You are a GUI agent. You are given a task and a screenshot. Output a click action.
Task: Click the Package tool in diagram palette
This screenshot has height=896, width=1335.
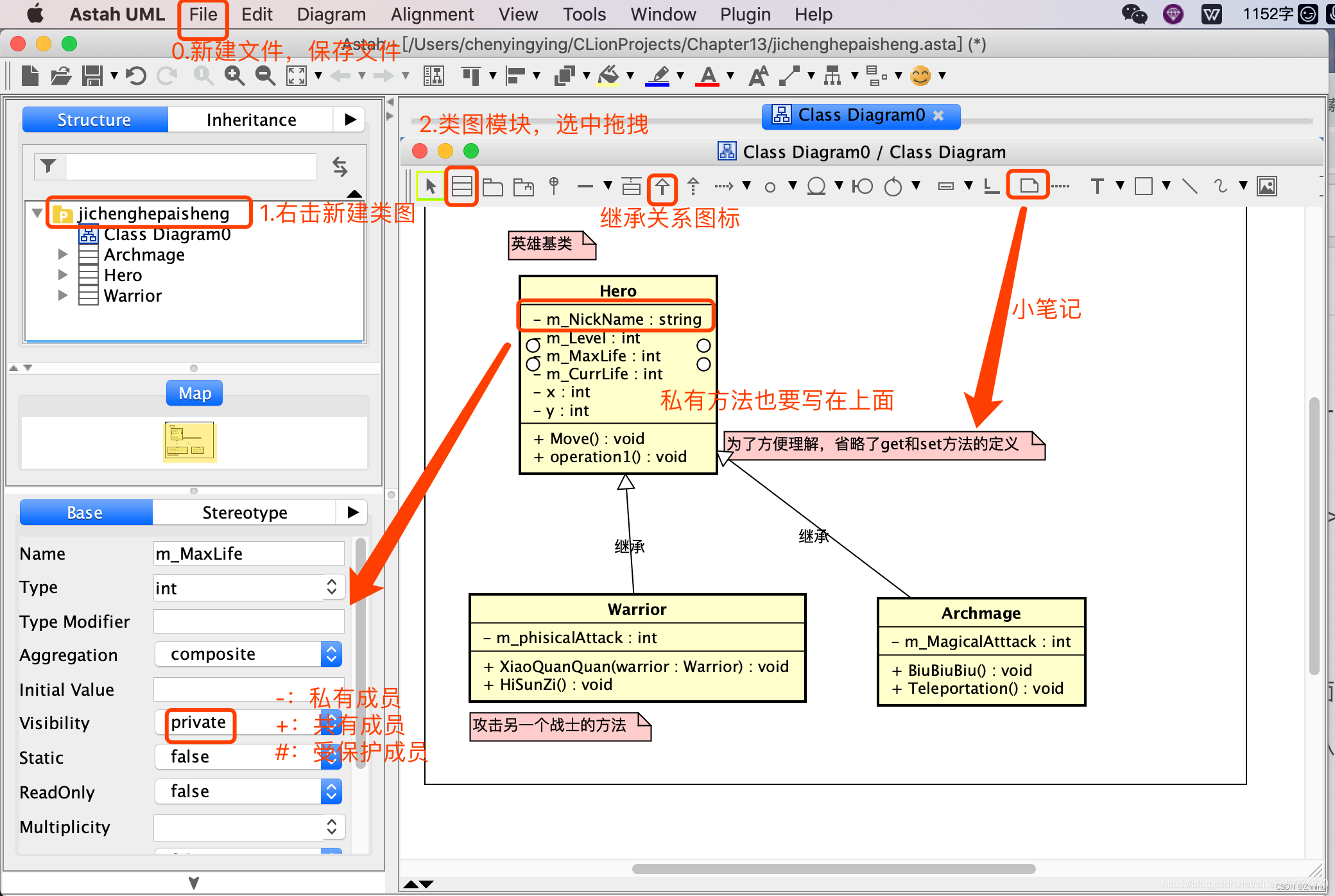pos(492,187)
